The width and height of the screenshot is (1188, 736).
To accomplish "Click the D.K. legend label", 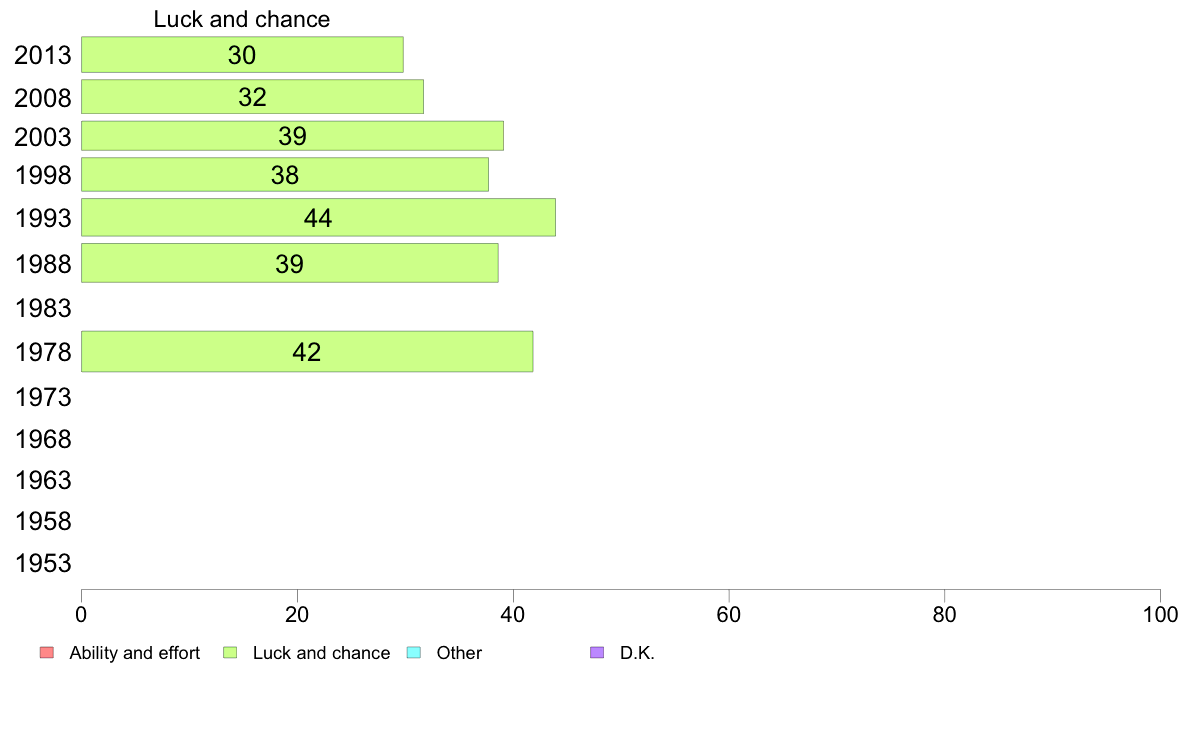I will coord(637,653).
